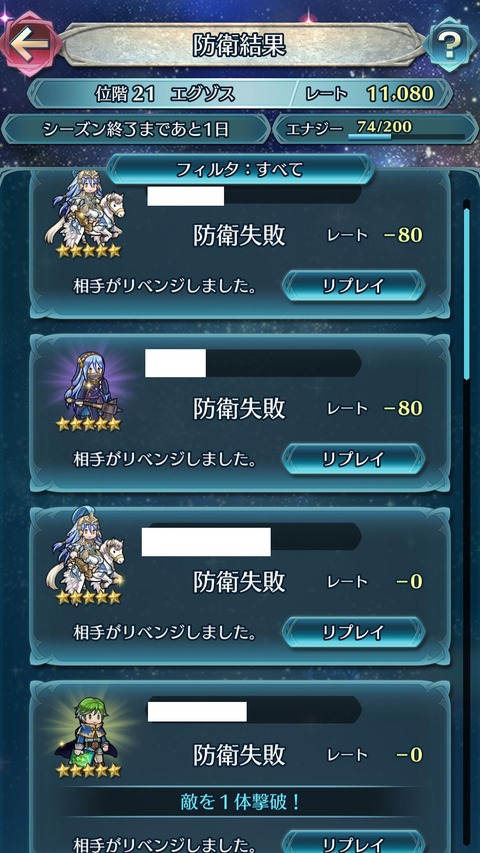Tap the シーズン終了まであと1日 season banner
The image size is (480, 853).
[136, 130]
